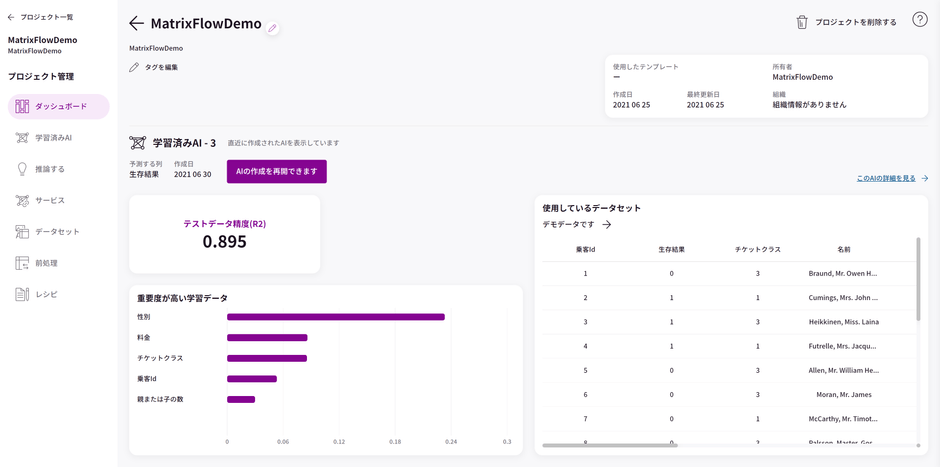Viewport: 940px width, 467px height.
Task: Click the pencil icon beside MatrixFlowDemo title
Action: (272, 28)
